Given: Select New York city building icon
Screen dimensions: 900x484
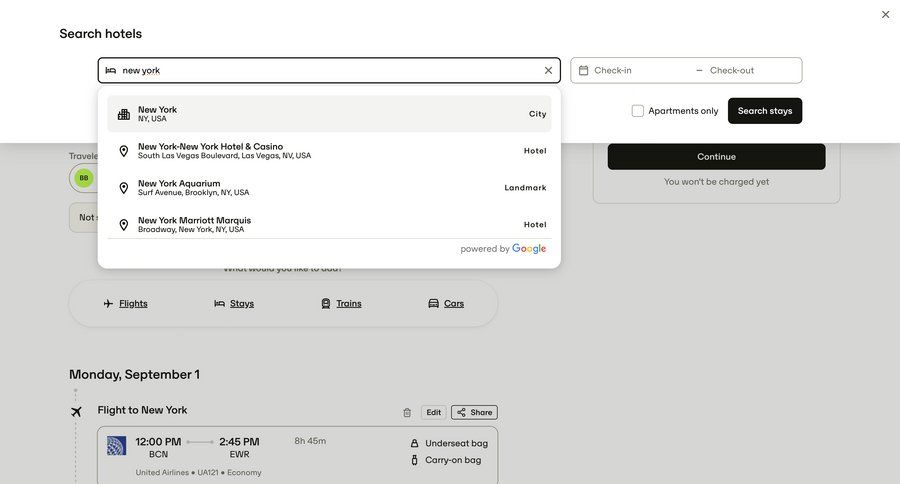Looking at the screenshot, I should click(123, 114).
